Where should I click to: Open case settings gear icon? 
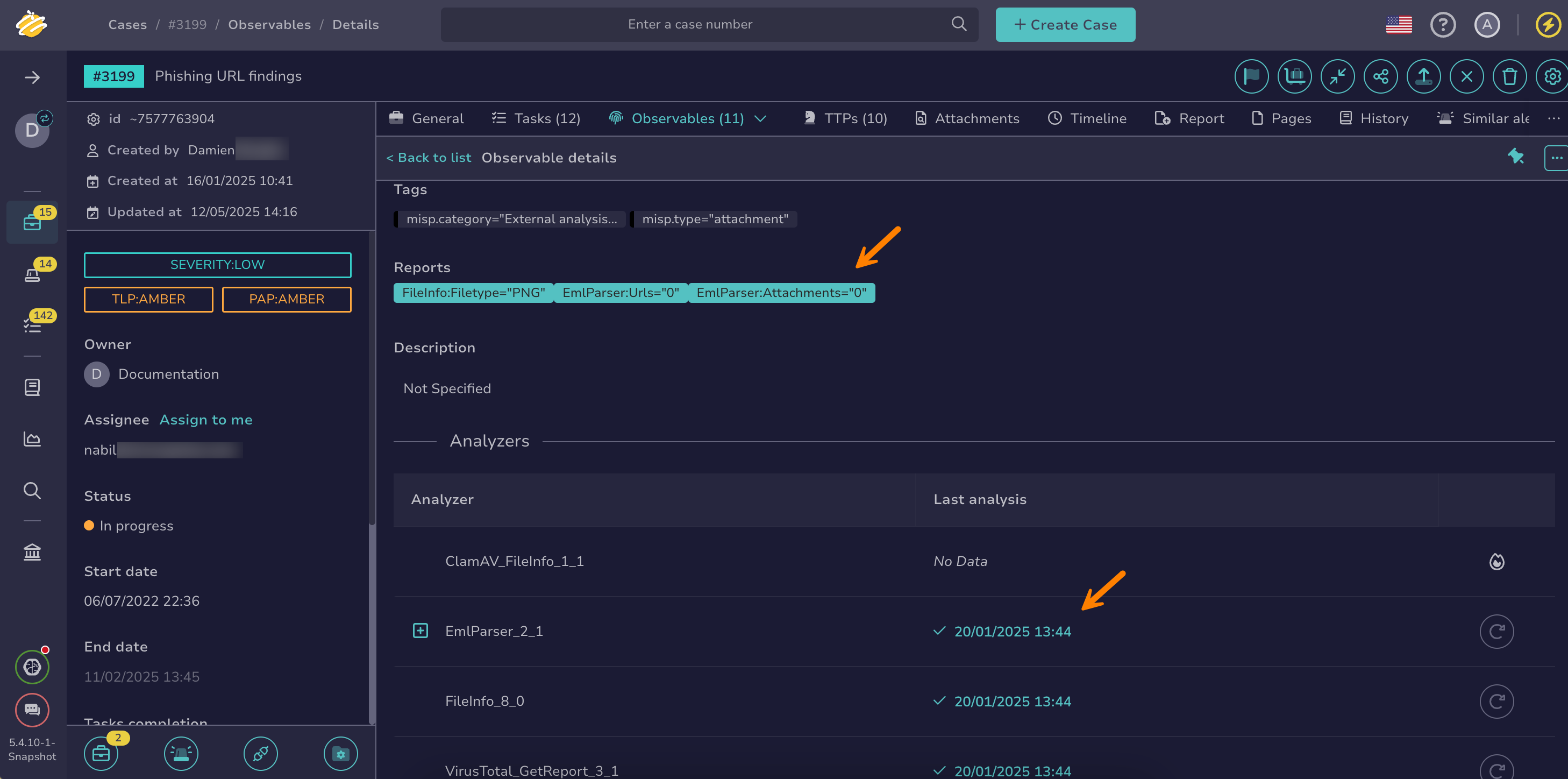point(1553,77)
